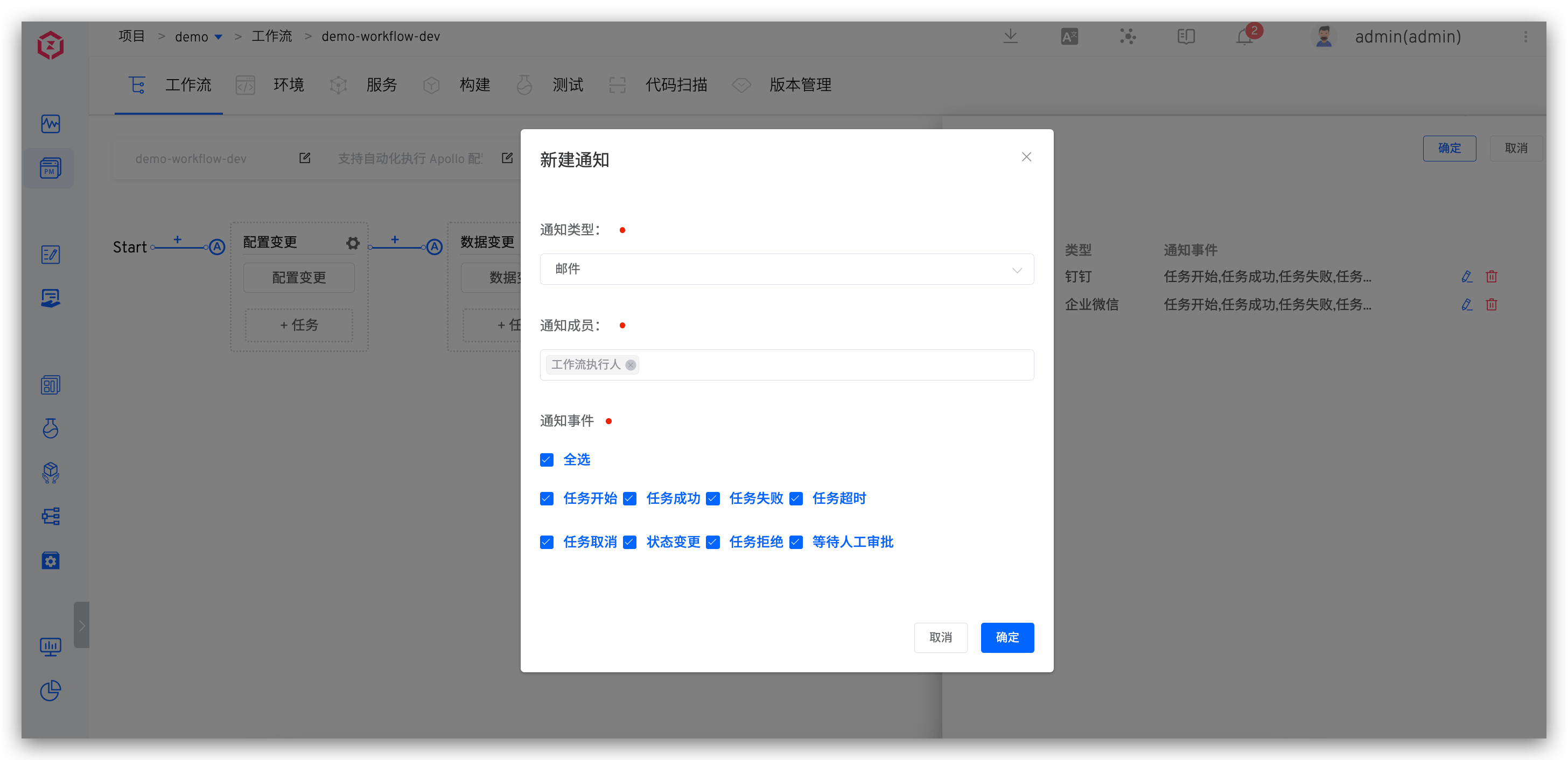Open the help documentation book icon

pos(1185,37)
